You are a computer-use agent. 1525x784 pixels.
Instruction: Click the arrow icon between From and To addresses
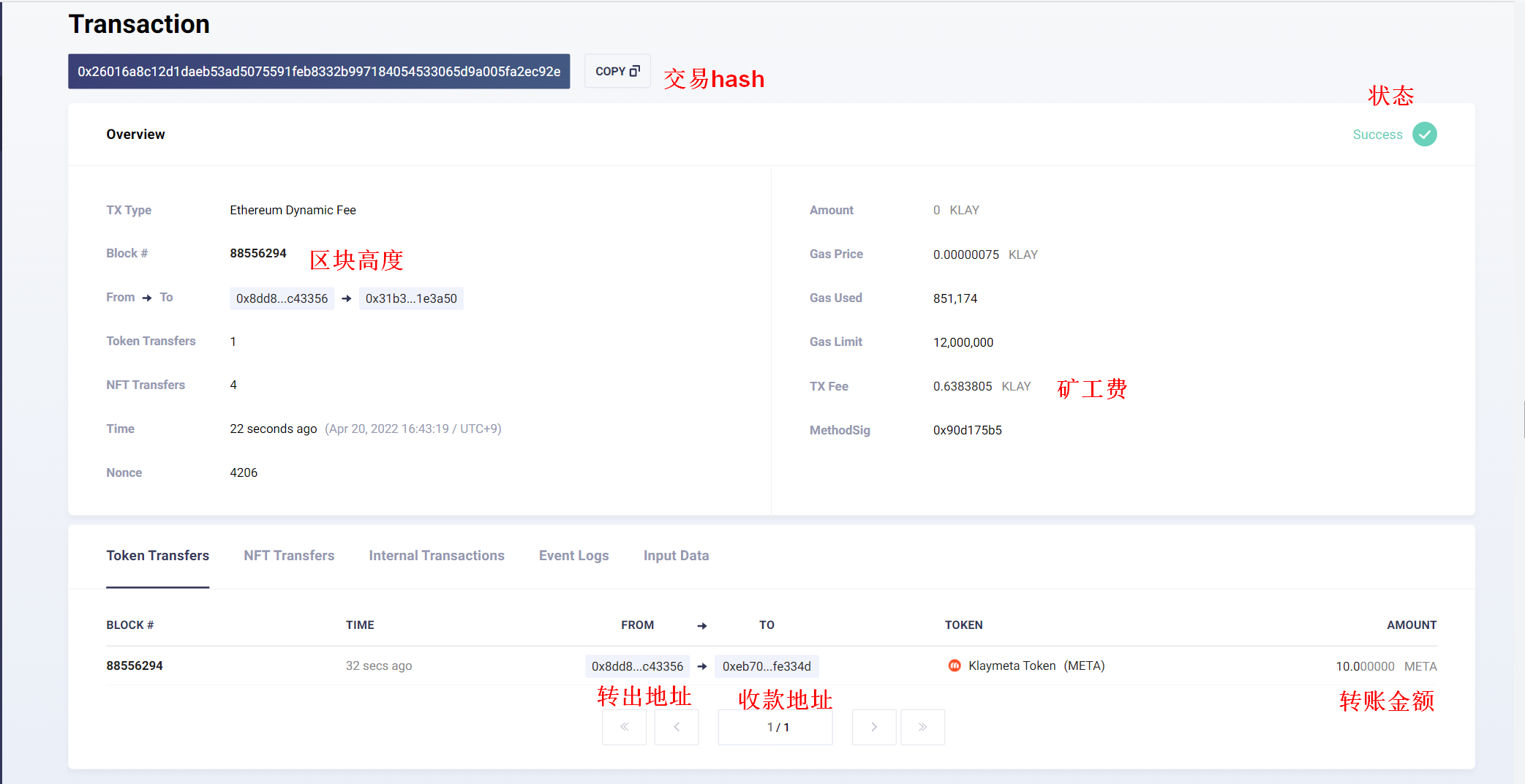click(346, 298)
